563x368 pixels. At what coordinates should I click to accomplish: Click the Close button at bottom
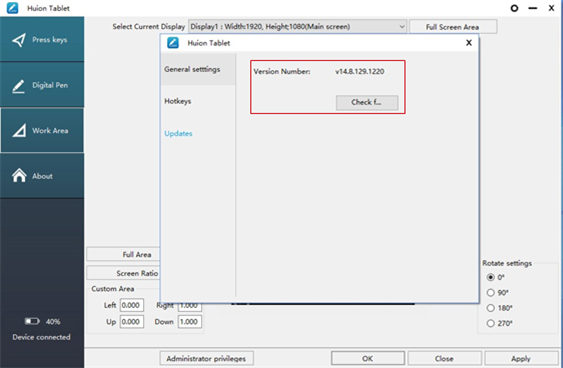[x=445, y=359]
